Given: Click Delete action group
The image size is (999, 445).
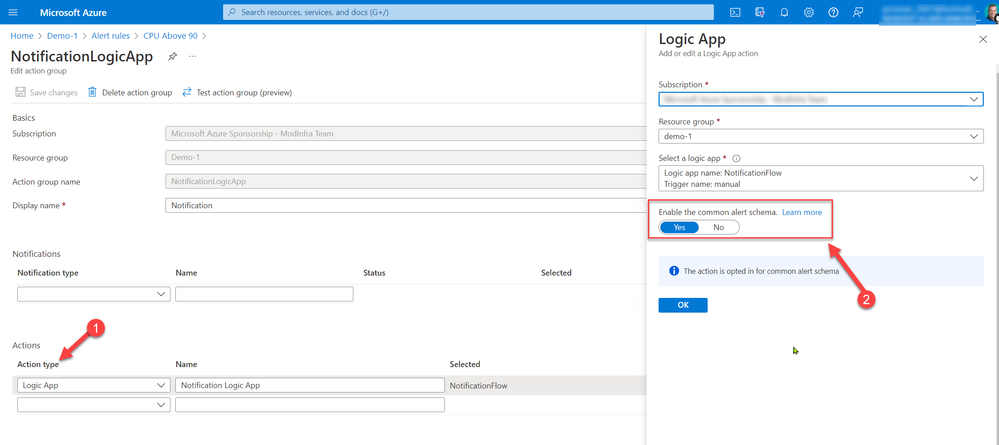Looking at the screenshot, I should tap(130, 92).
